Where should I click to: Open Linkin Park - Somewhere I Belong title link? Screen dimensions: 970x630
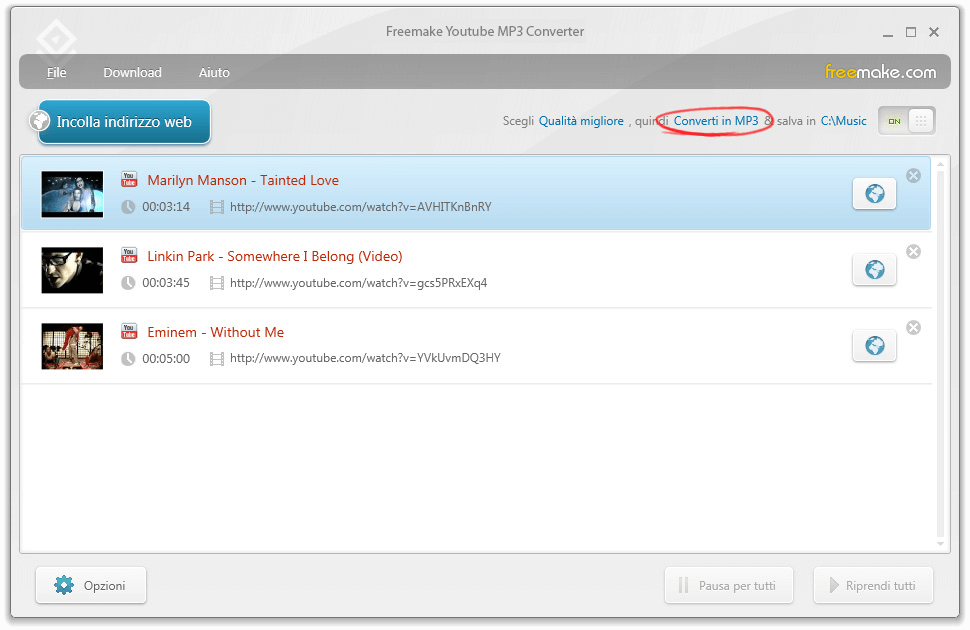pos(275,256)
